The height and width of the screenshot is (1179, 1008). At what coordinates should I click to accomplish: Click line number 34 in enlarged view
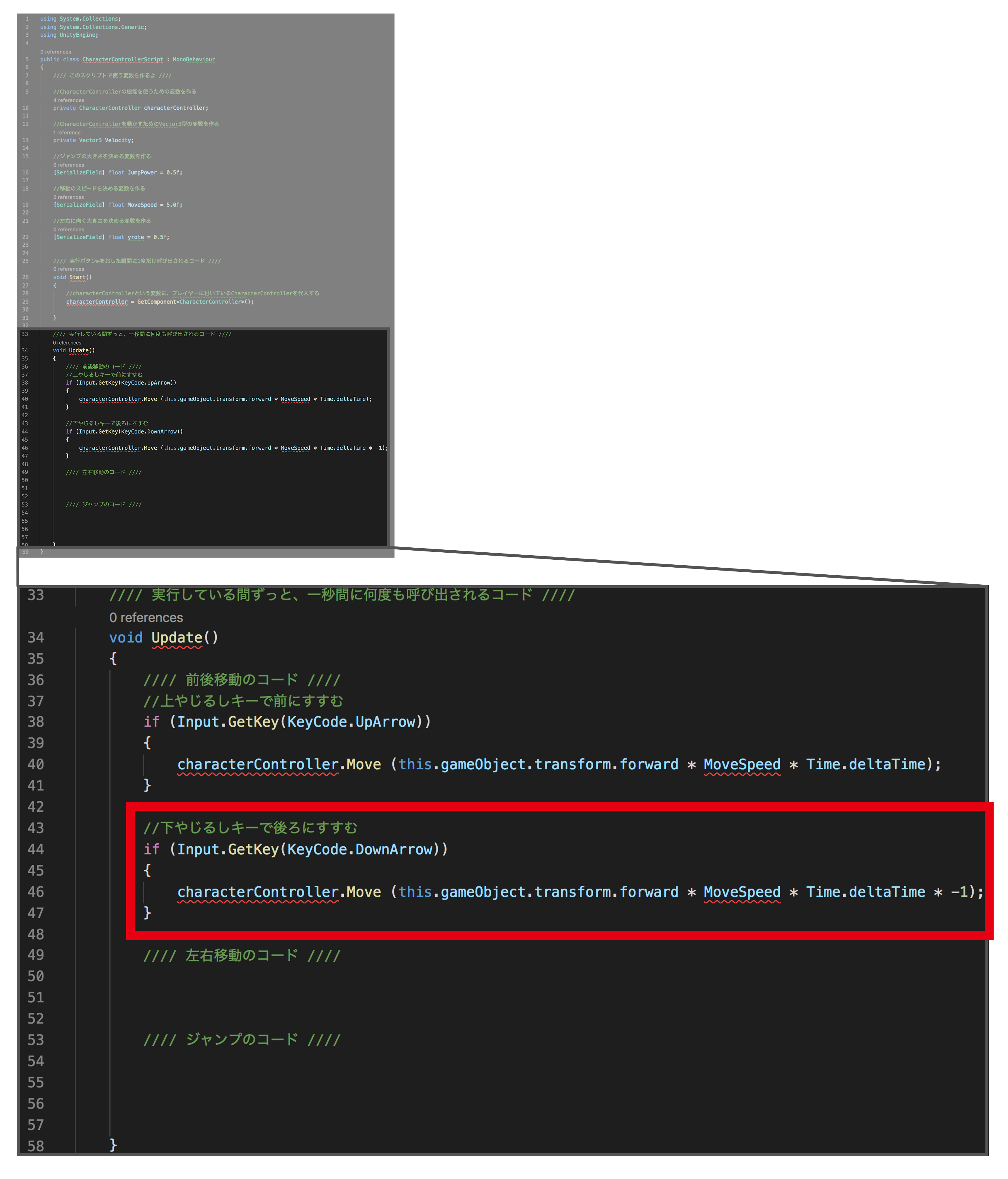tap(35, 637)
